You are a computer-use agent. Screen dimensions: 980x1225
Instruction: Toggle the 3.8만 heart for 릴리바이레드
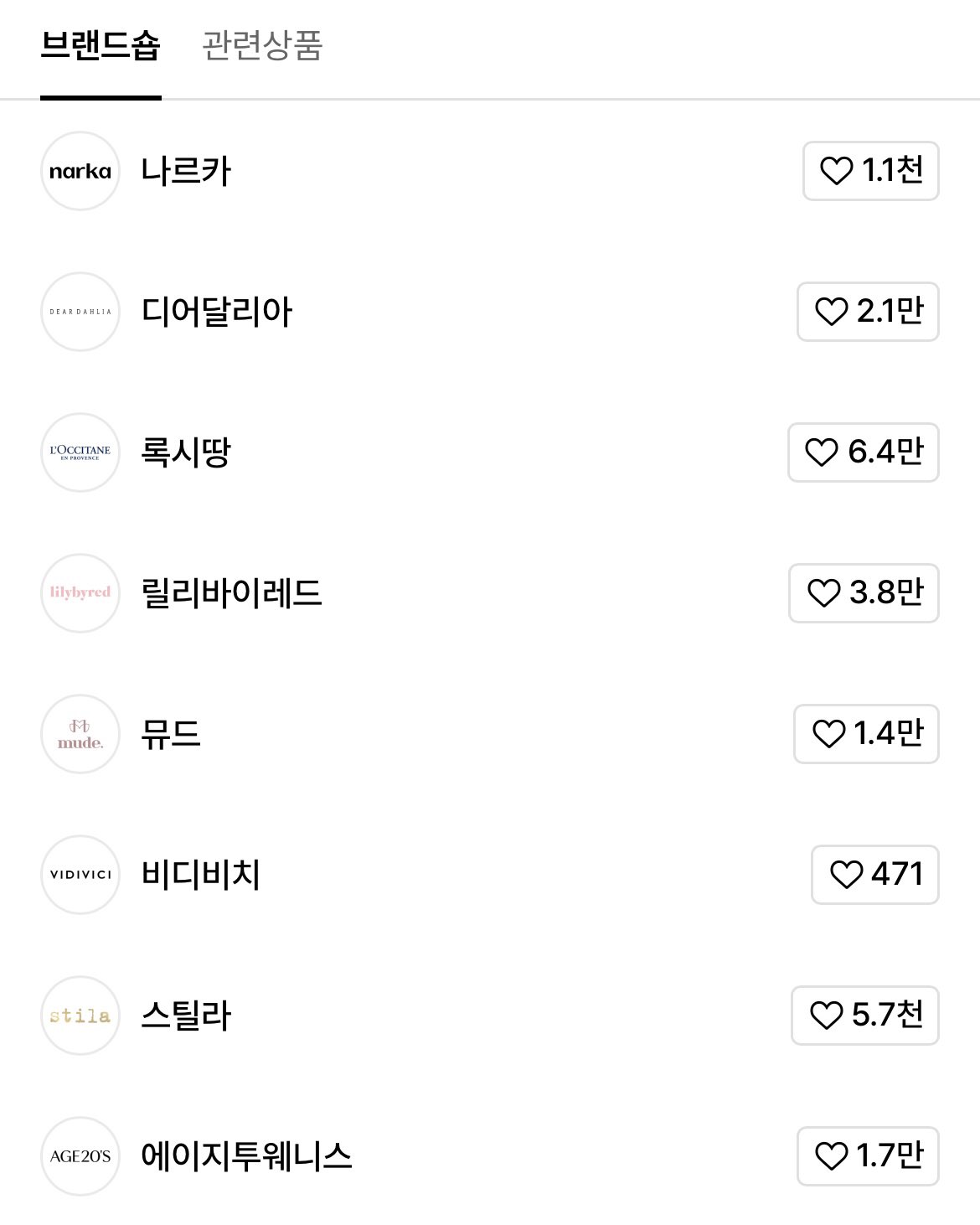(864, 593)
